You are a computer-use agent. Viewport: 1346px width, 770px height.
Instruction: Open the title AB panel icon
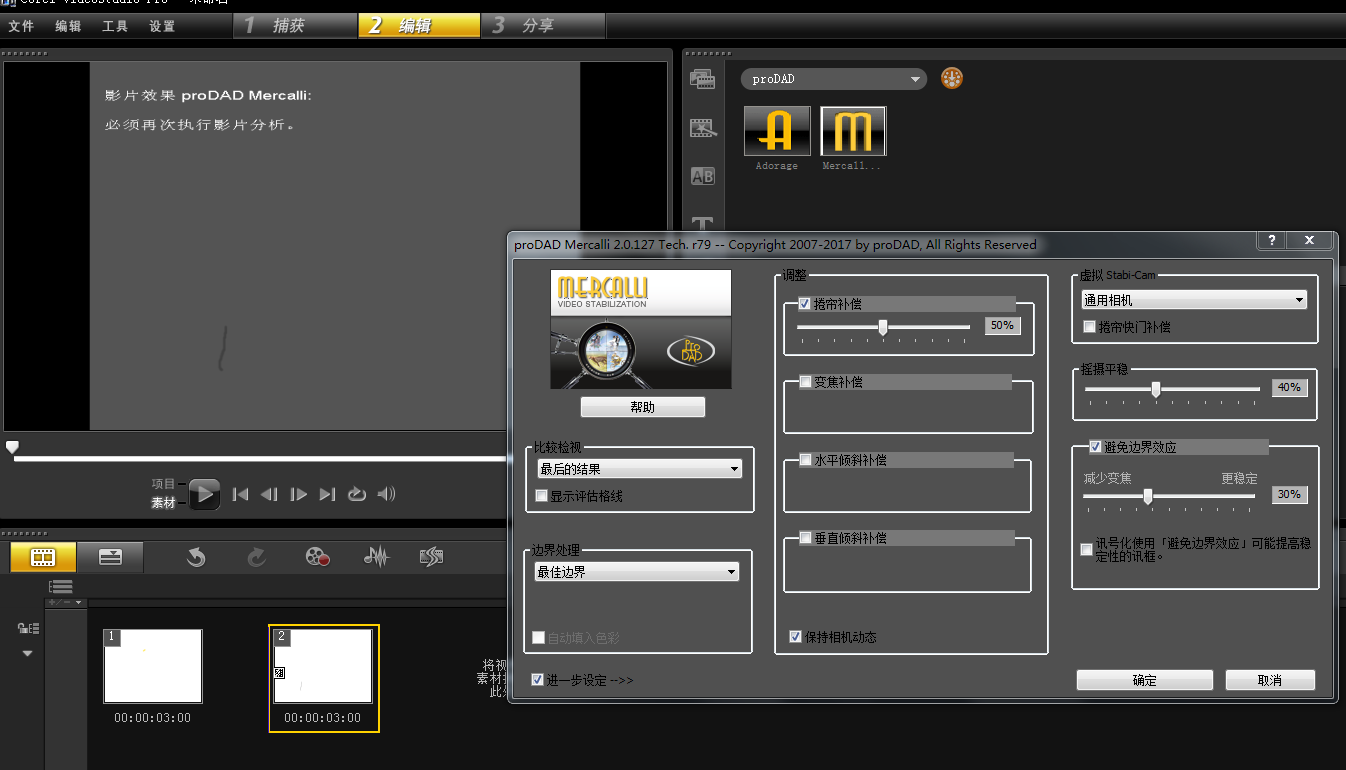703,176
